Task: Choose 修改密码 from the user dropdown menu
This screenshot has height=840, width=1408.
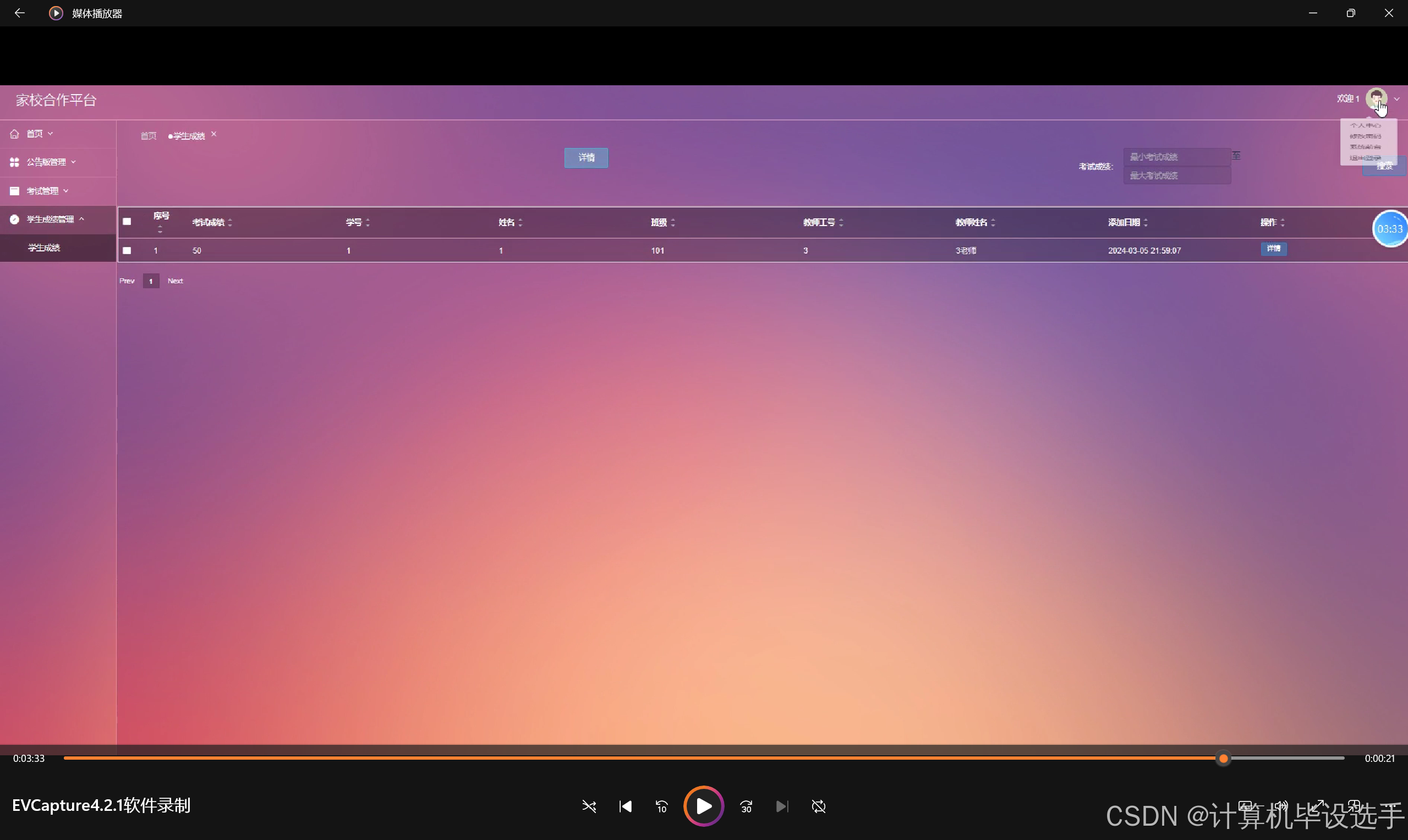Action: [x=1365, y=136]
